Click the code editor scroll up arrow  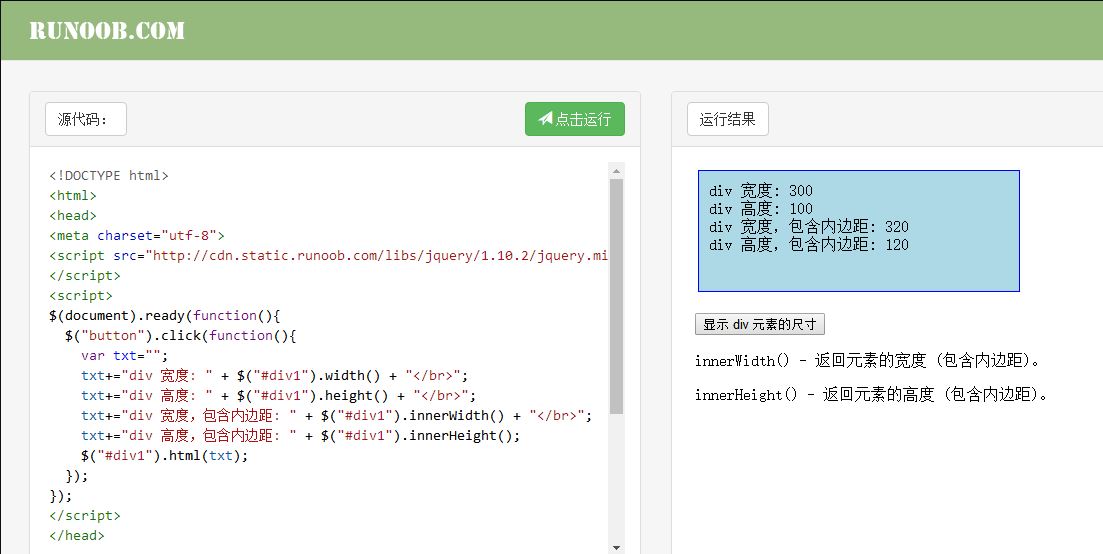pyautogui.click(x=616, y=171)
